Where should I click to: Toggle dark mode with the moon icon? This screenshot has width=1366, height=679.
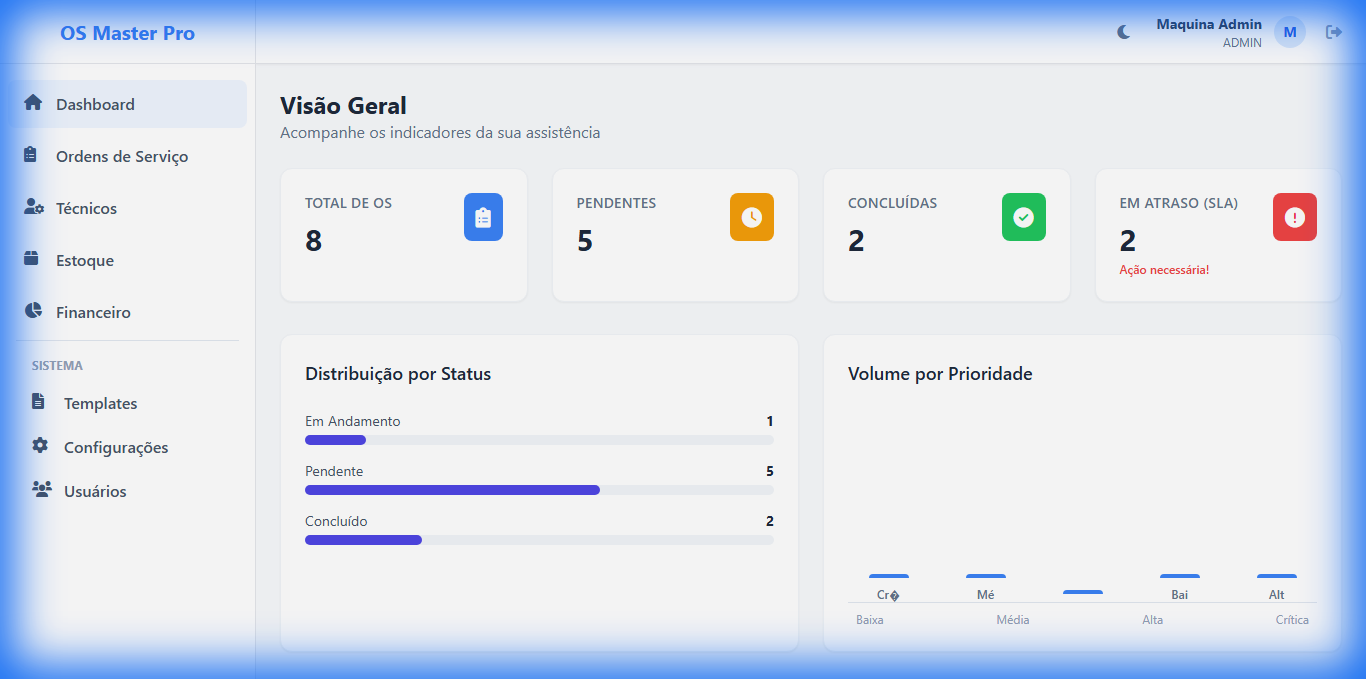[x=1124, y=31]
